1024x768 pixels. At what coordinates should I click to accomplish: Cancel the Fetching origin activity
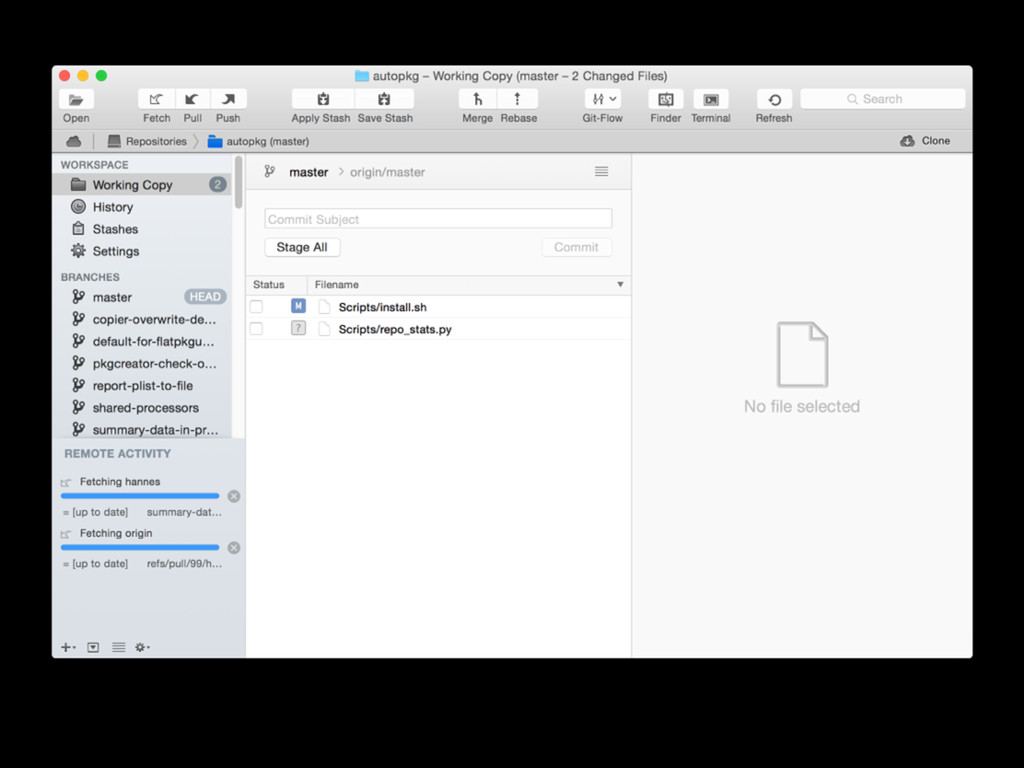point(234,548)
